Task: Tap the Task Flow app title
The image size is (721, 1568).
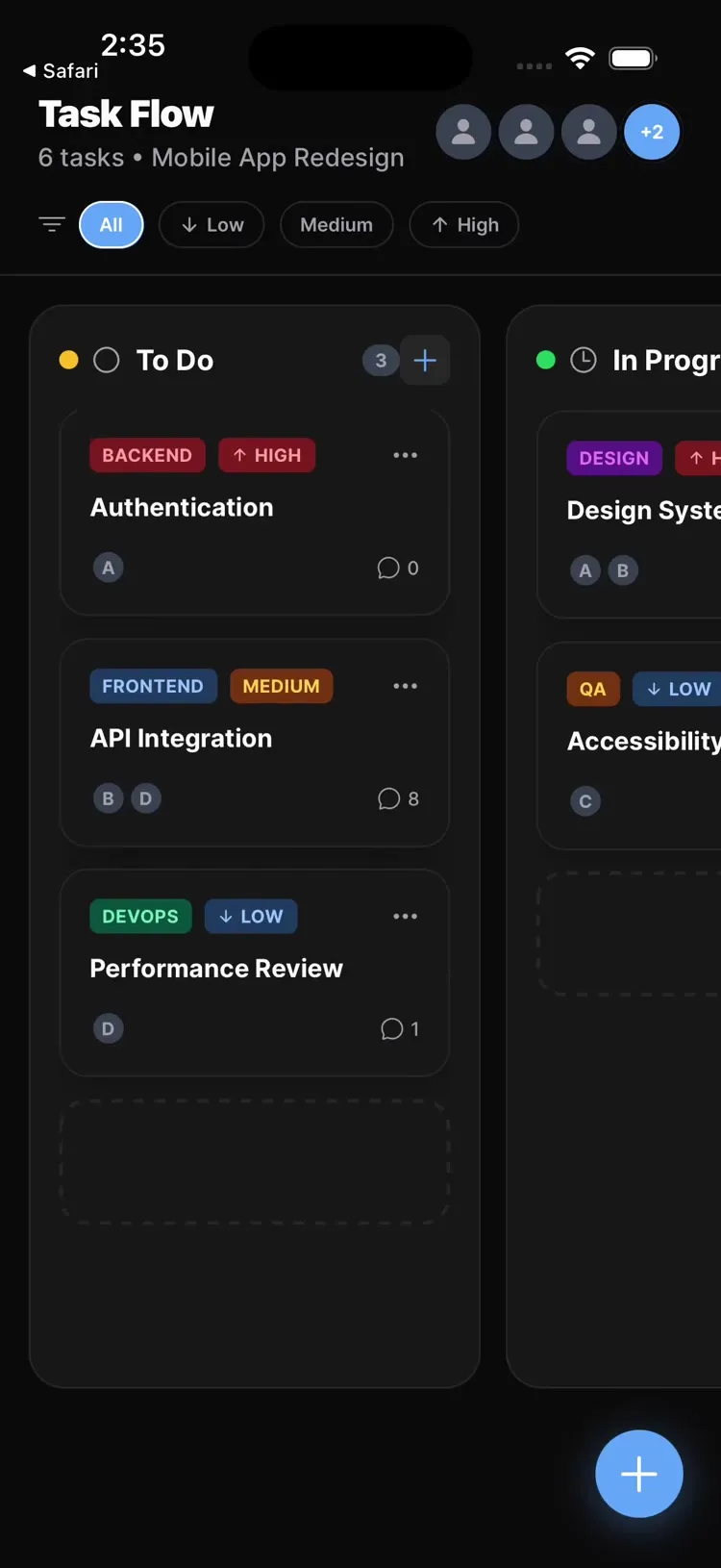Action: click(x=126, y=114)
